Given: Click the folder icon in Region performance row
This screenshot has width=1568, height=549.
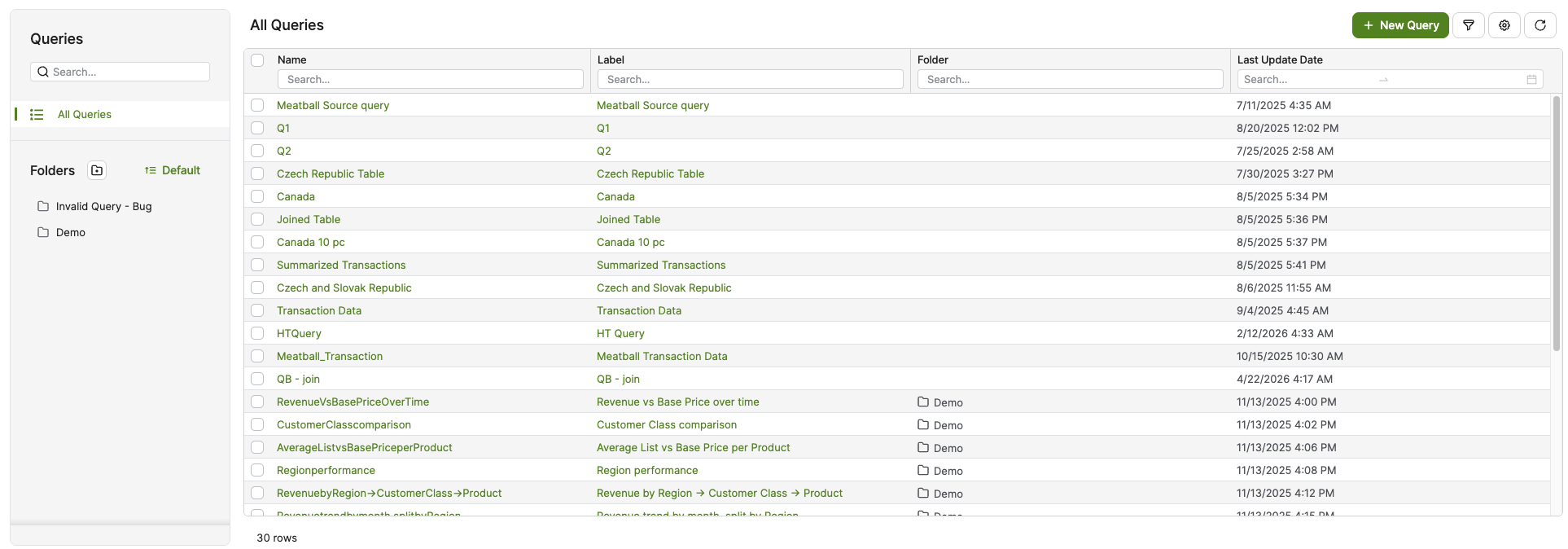Looking at the screenshot, I should (923, 470).
